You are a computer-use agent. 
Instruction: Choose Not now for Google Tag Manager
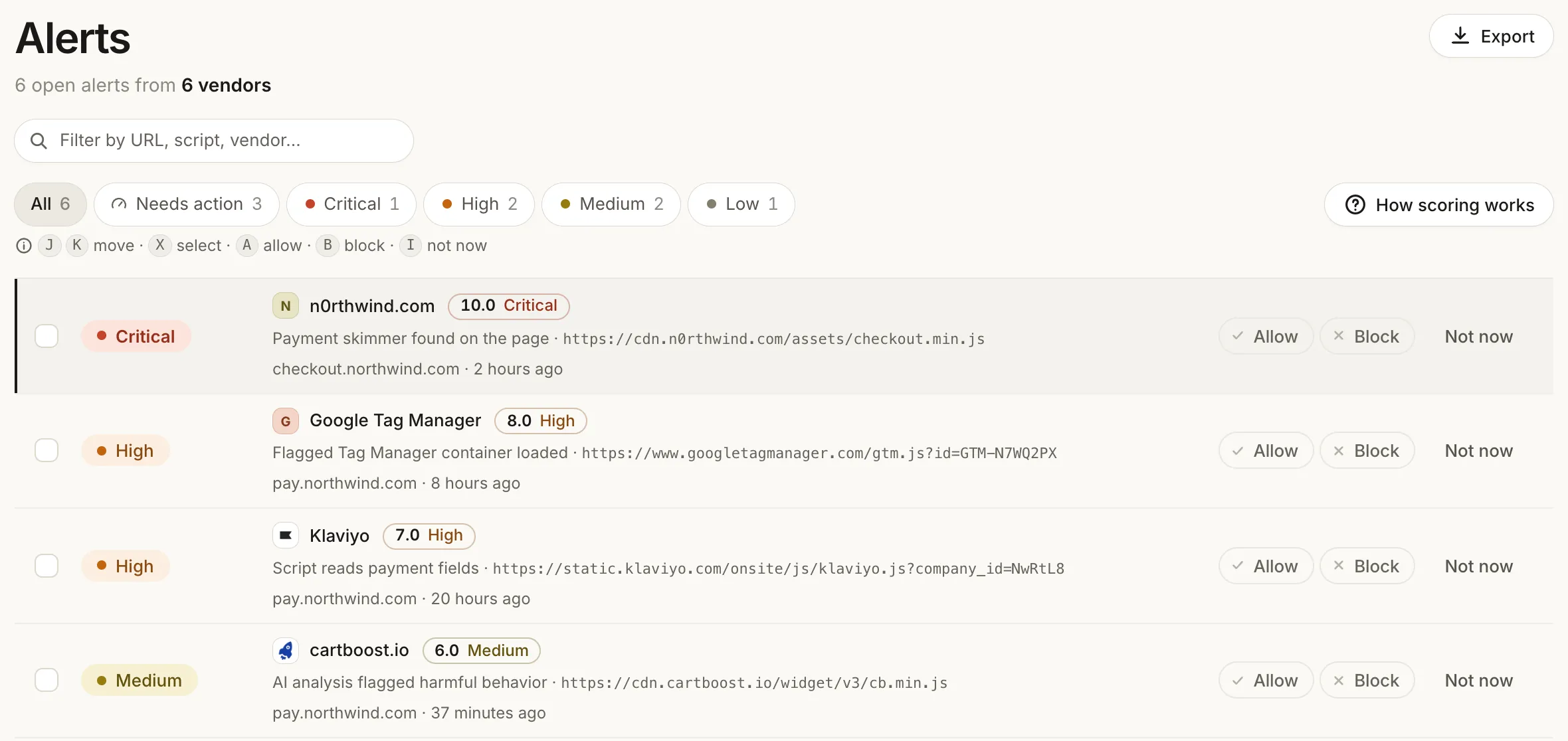coord(1479,451)
